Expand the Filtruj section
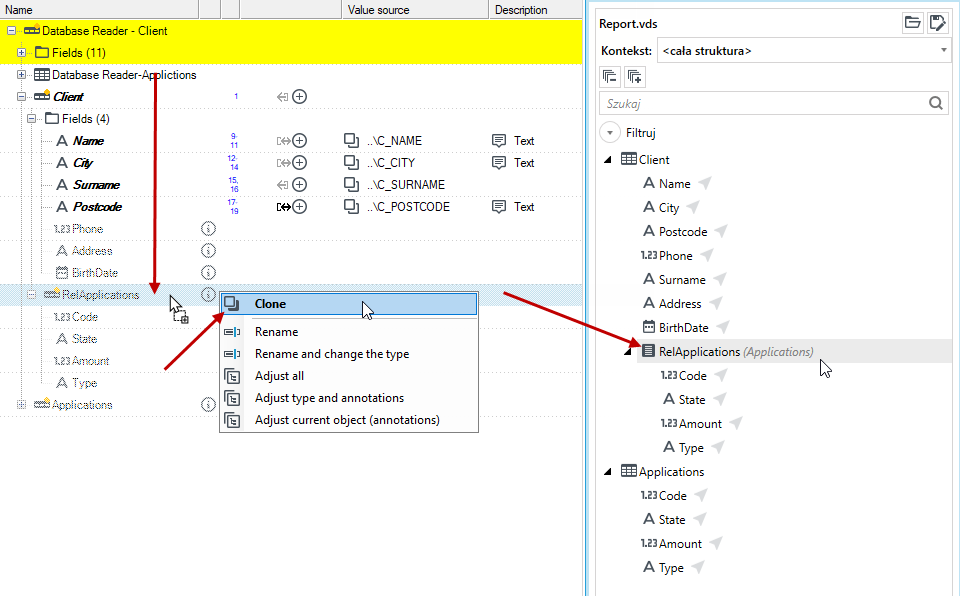This screenshot has height=596, width=960. coord(610,133)
